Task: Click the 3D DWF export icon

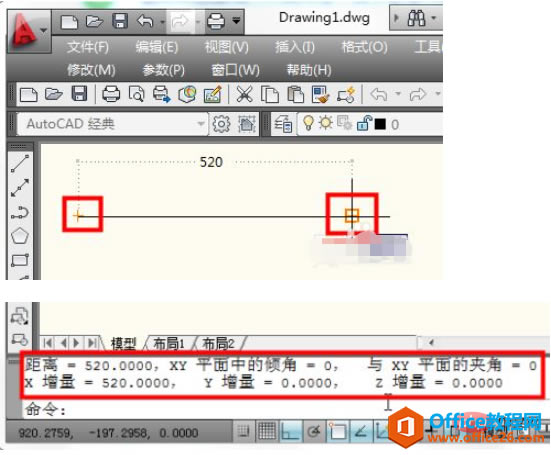Action: tap(187, 94)
